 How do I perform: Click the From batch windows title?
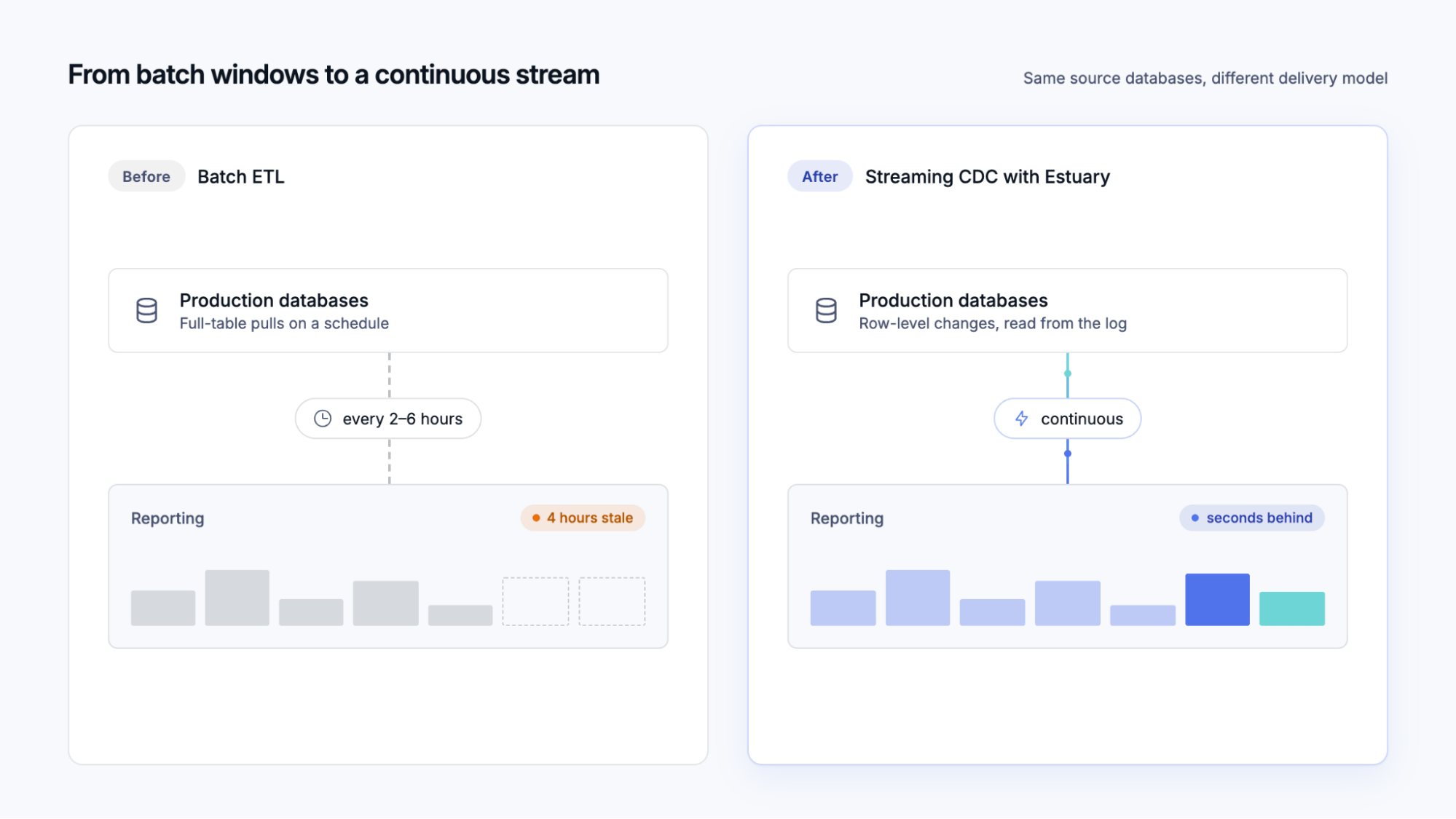pyautogui.click(x=334, y=75)
